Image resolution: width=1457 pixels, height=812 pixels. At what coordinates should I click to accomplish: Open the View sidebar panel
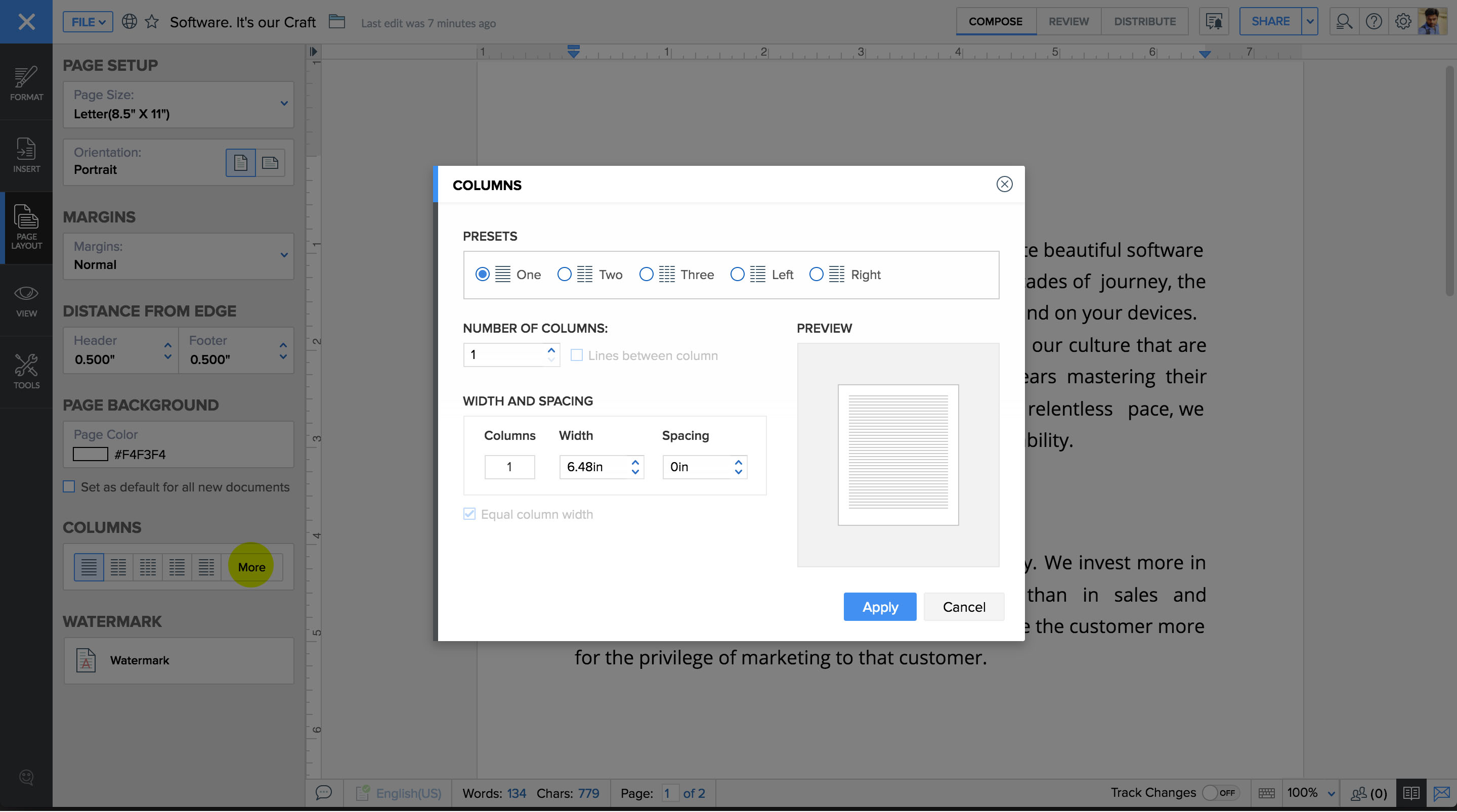[x=26, y=300]
